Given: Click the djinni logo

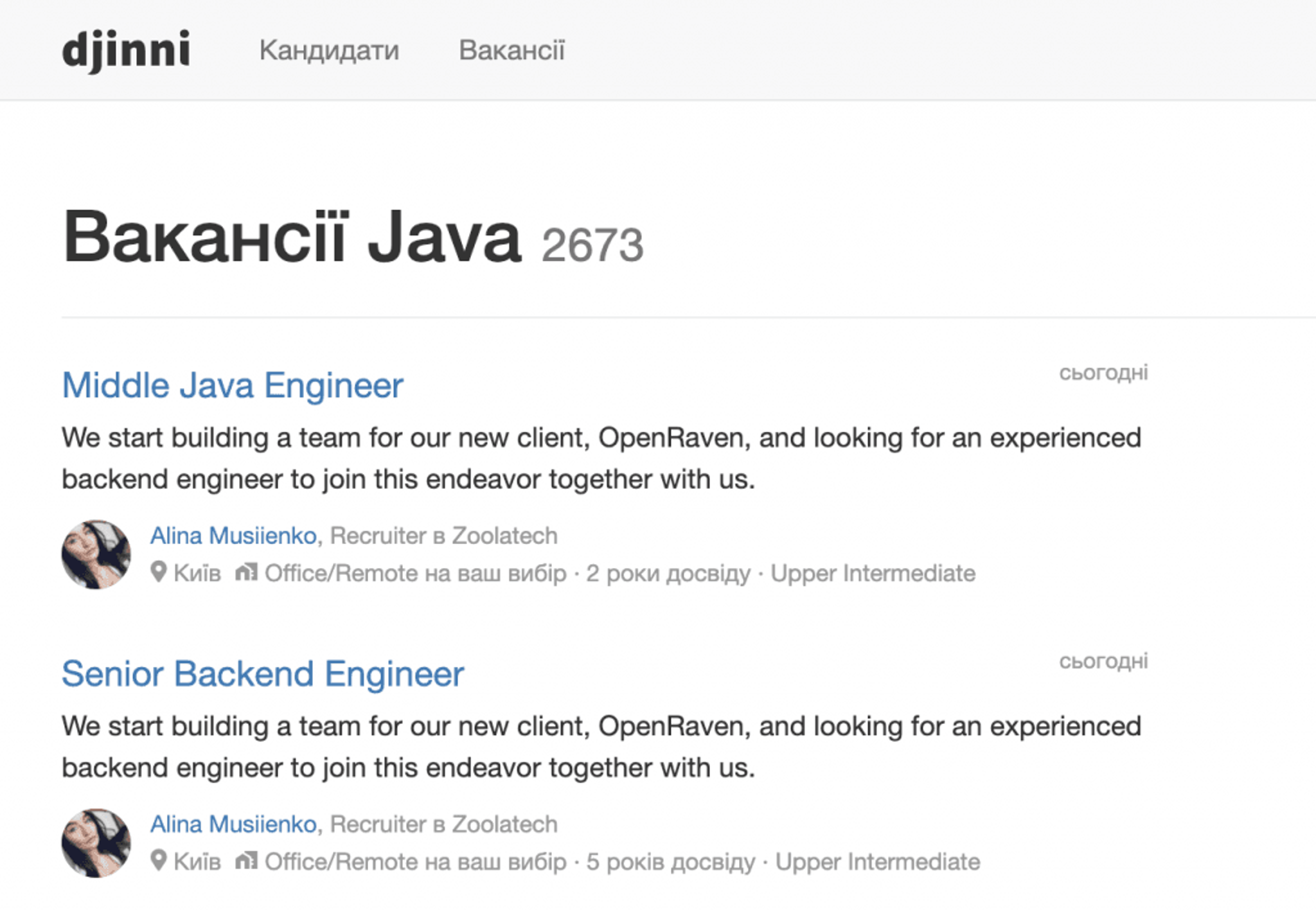Looking at the screenshot, I should click(126, 50).
